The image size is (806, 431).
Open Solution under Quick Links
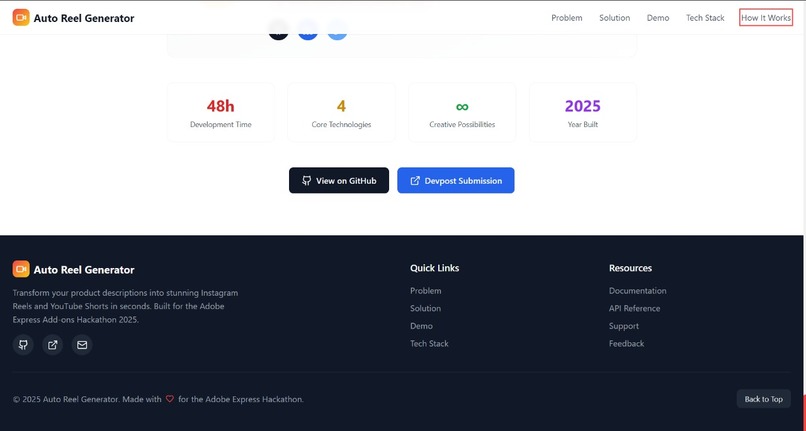(x=426, y=308)
